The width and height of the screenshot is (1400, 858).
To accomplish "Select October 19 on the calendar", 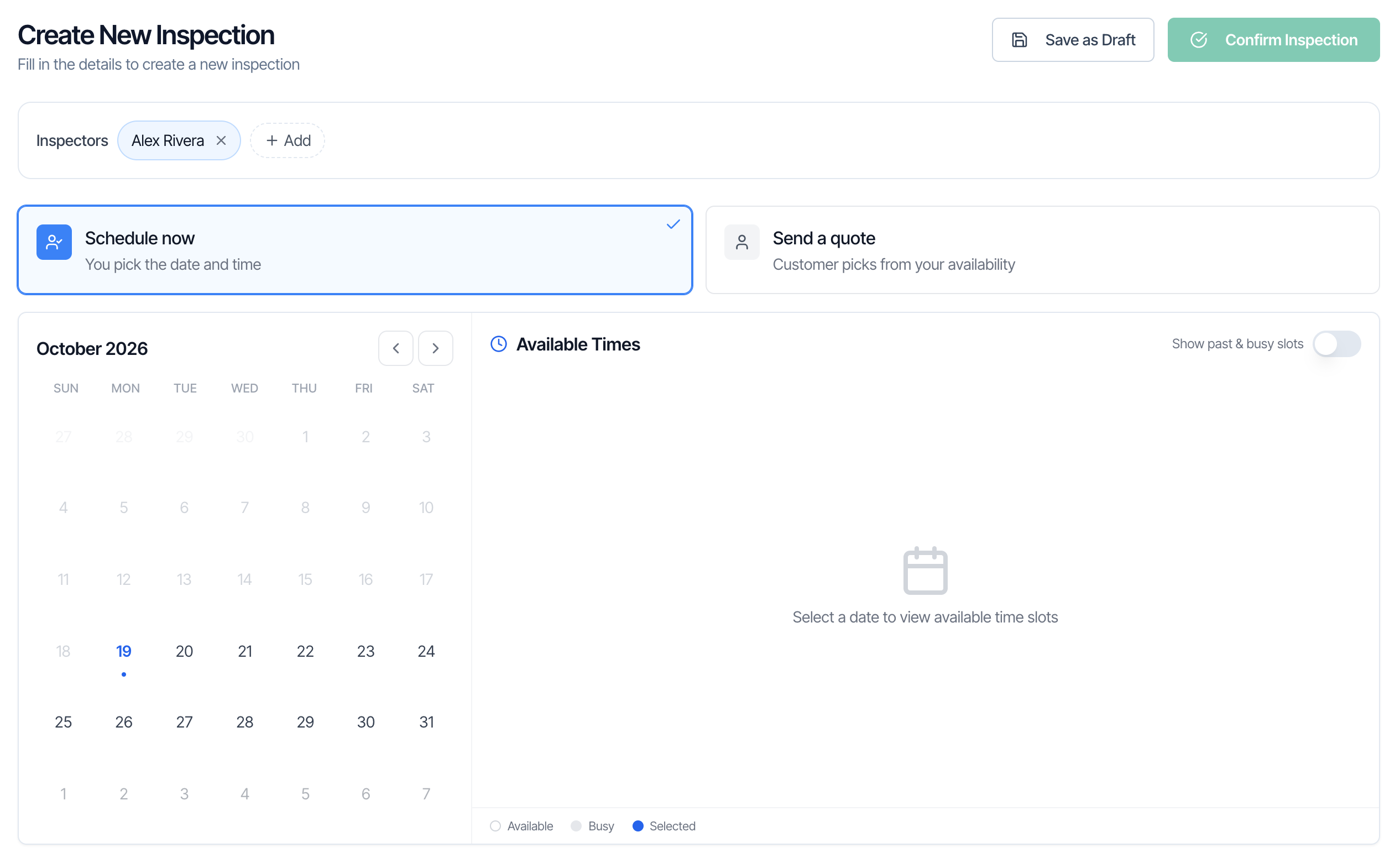I will [x=124, y=651].
